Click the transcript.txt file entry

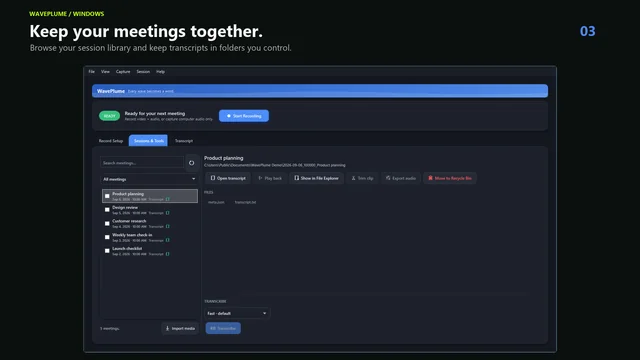(x=245, y=202)
